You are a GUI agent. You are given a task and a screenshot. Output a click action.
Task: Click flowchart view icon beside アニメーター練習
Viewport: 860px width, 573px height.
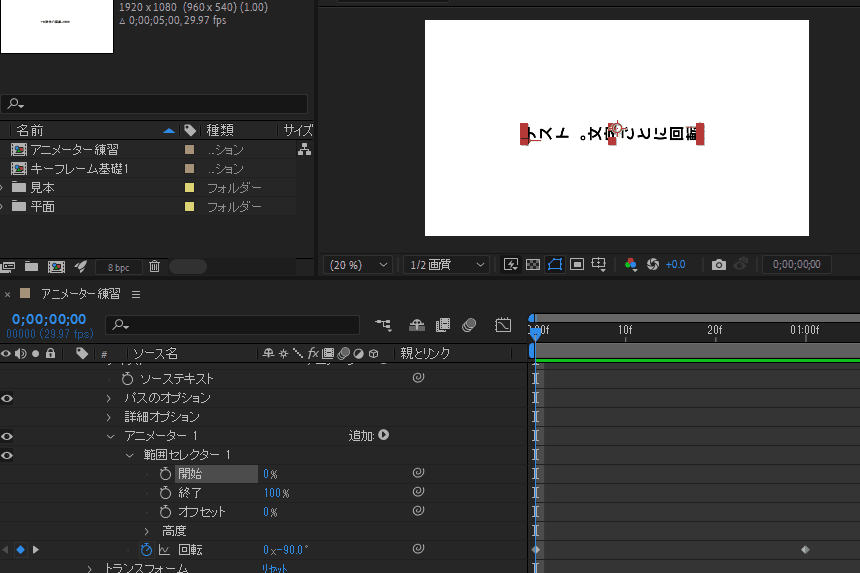pyautogui.click(x=304, y=149)
